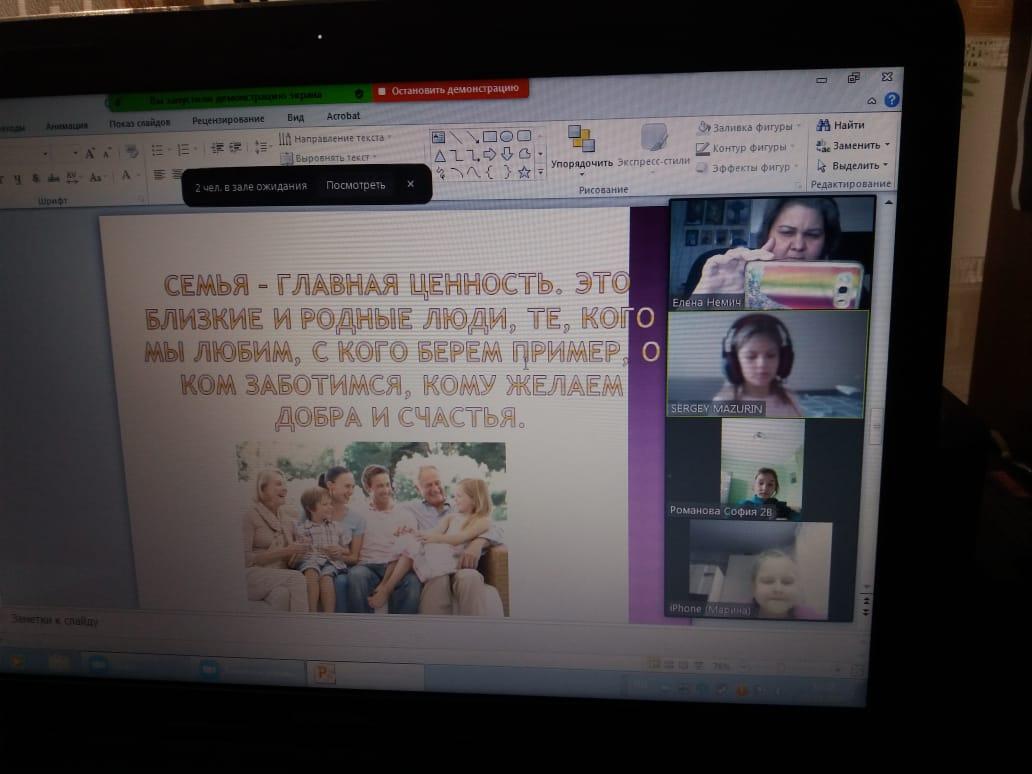Choose the five-point star shape
Image resolution: width=1032 pixels, height=774 pixels.
524,172
